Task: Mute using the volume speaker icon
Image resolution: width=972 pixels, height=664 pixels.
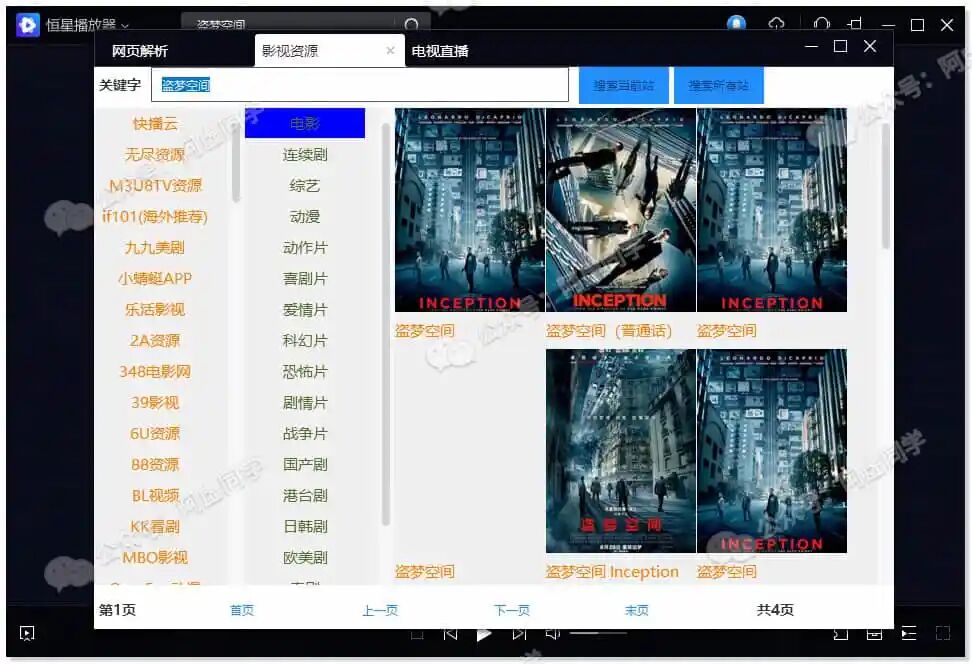Action: point(552,633)
